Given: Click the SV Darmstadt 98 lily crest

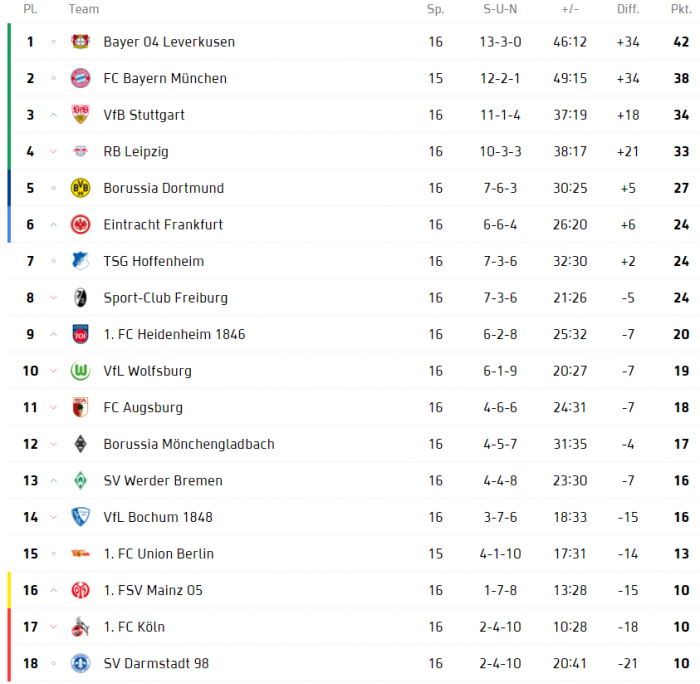Looking at the screenshot, I should click(x=80, y=663).
